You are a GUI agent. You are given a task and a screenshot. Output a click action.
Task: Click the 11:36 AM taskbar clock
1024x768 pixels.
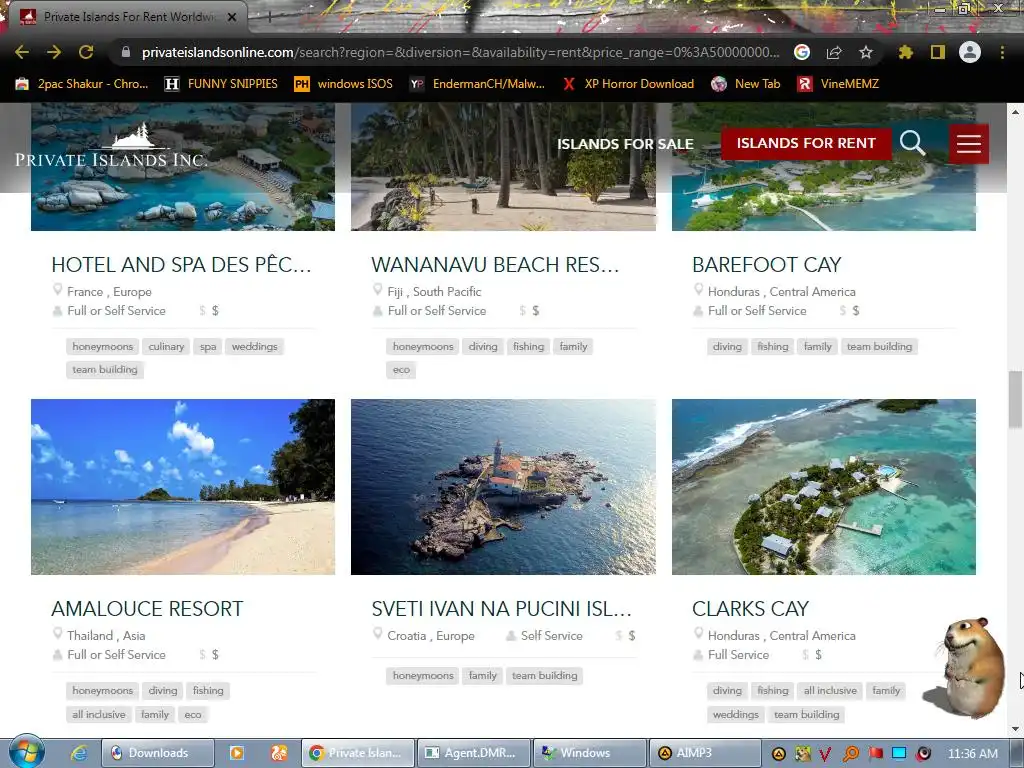tap(972, 753)
